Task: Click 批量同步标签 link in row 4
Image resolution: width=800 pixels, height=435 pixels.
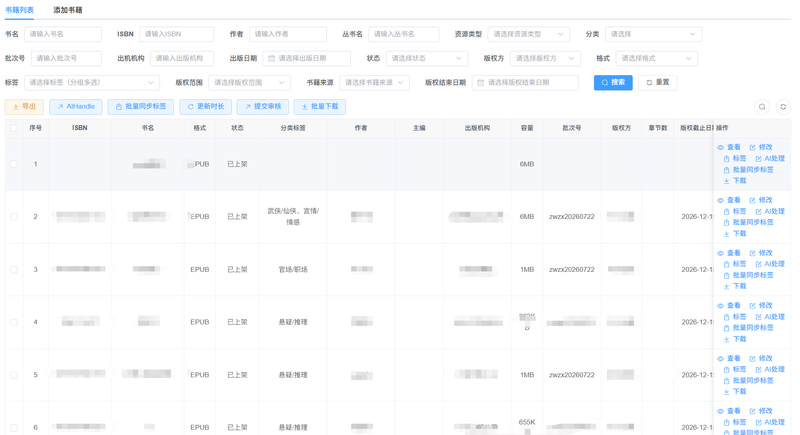Action: [x=748, y=328]
